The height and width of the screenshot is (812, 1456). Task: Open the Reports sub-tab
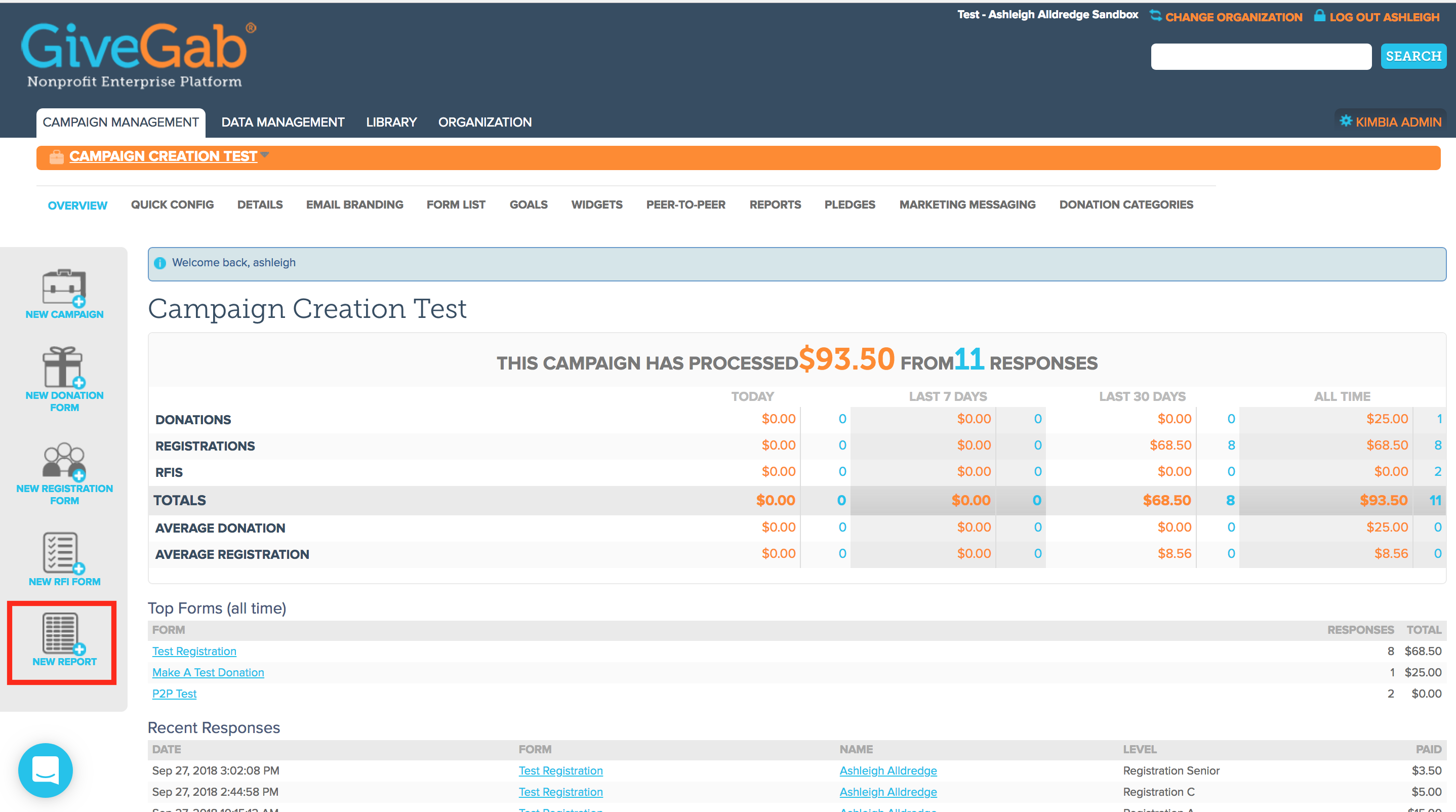[x=775, y=205]
